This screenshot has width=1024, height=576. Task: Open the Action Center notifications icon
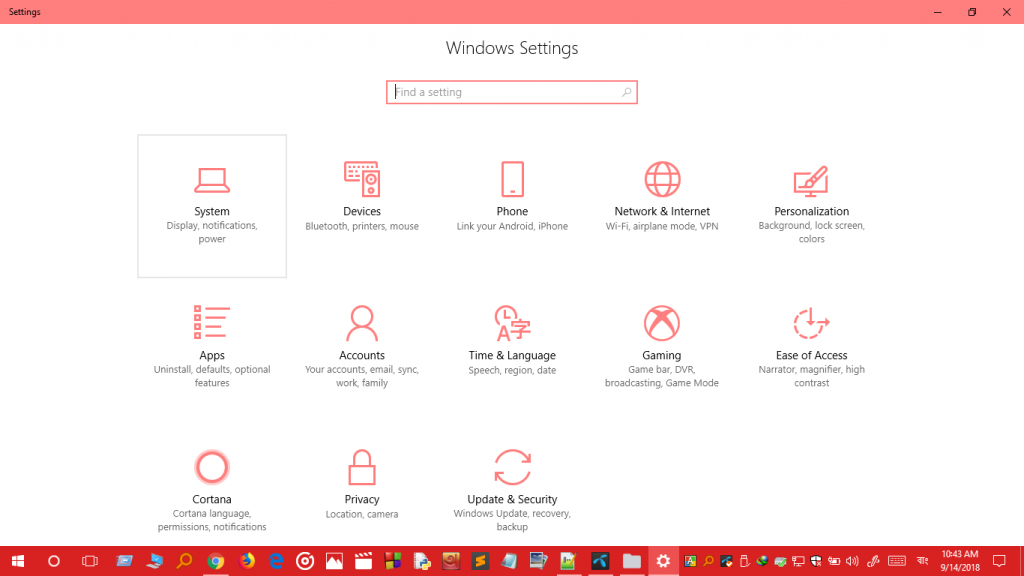pyautogui.click(x=999, y=561)
